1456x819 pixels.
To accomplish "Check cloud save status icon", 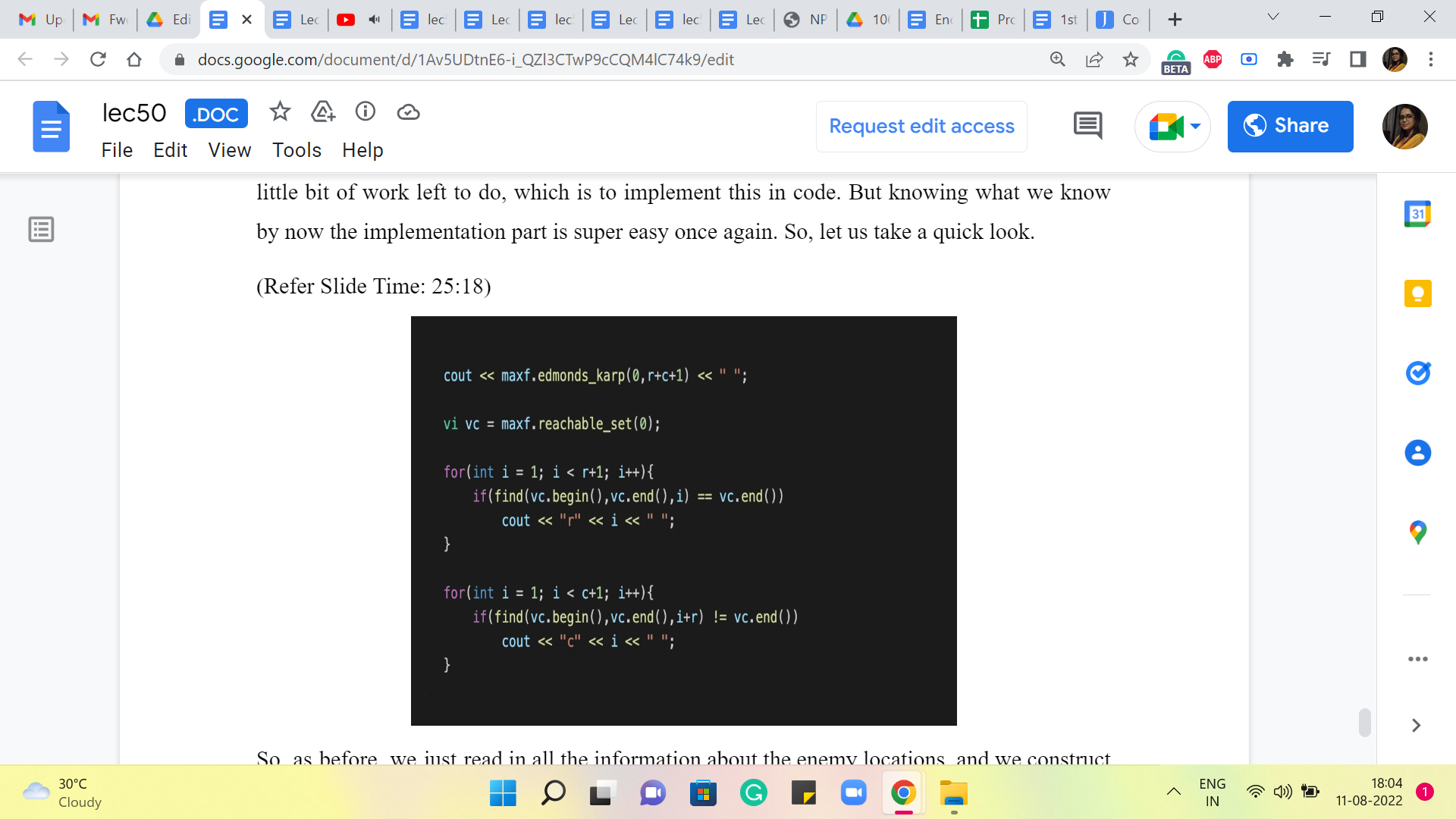I will coord(408,112).
